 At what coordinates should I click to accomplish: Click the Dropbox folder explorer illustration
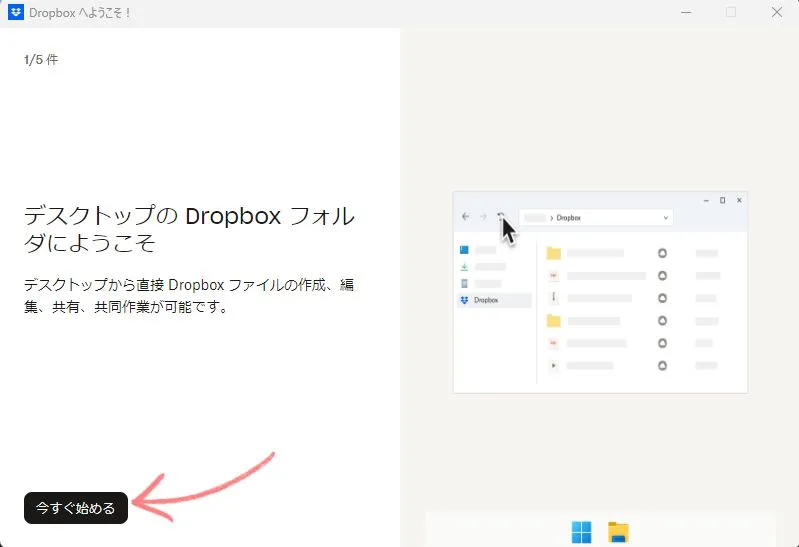point(600,293)
